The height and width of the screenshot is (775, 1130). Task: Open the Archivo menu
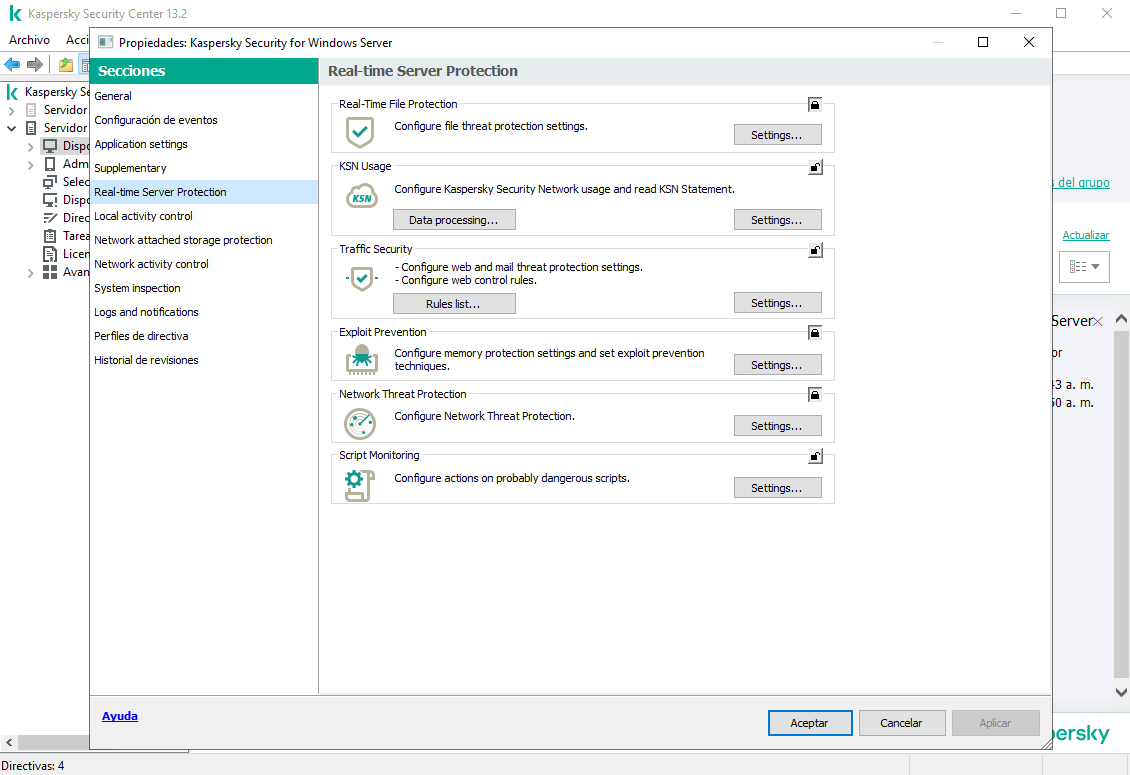click(x=29, y=40)
